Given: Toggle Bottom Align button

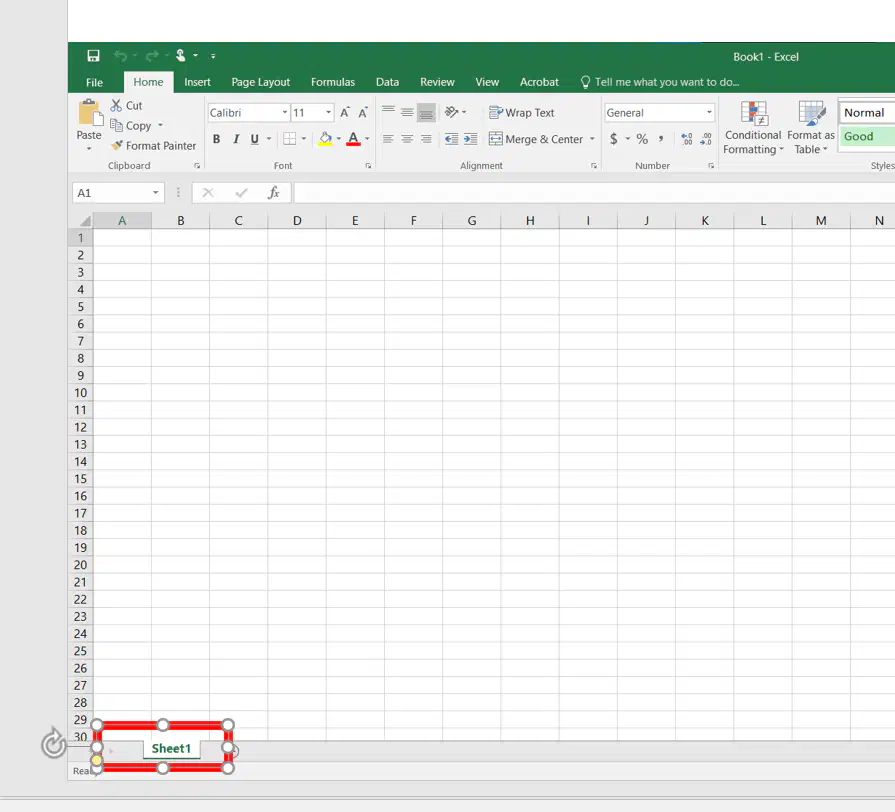Looking at the screenshot, I should [426, 112].
